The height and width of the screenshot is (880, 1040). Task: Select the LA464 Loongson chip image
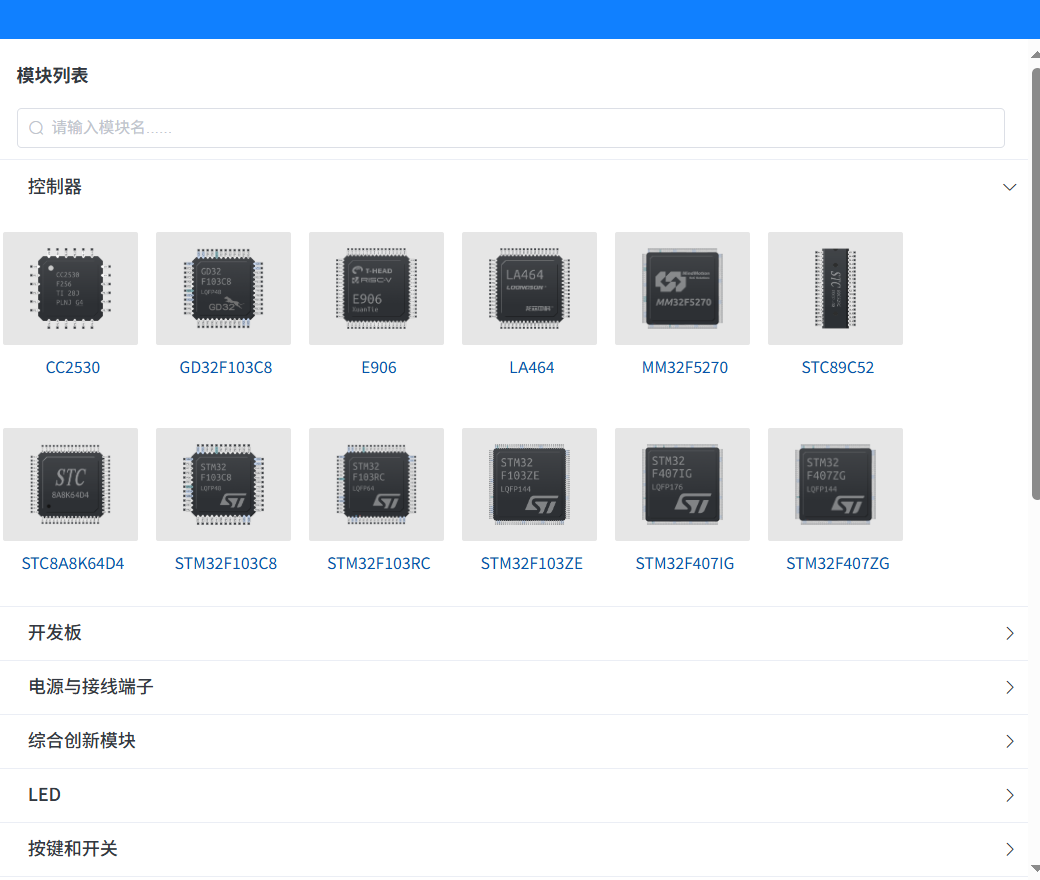[x=529, y=288]
